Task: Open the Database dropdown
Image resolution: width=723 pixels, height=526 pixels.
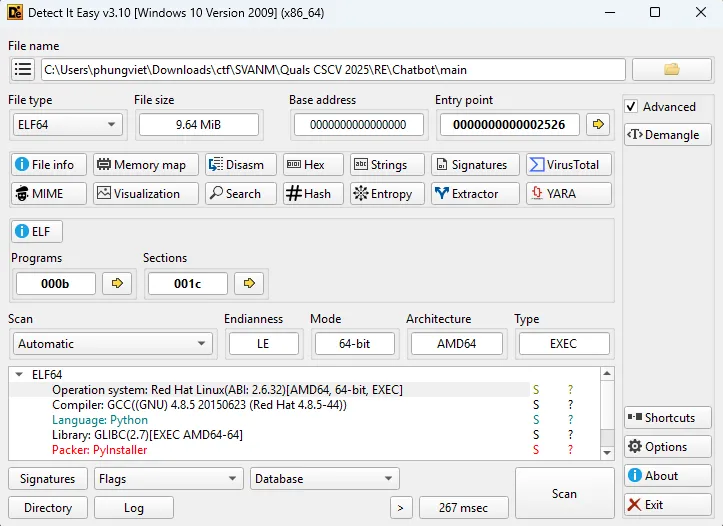Action: click(x=324, y=479)
